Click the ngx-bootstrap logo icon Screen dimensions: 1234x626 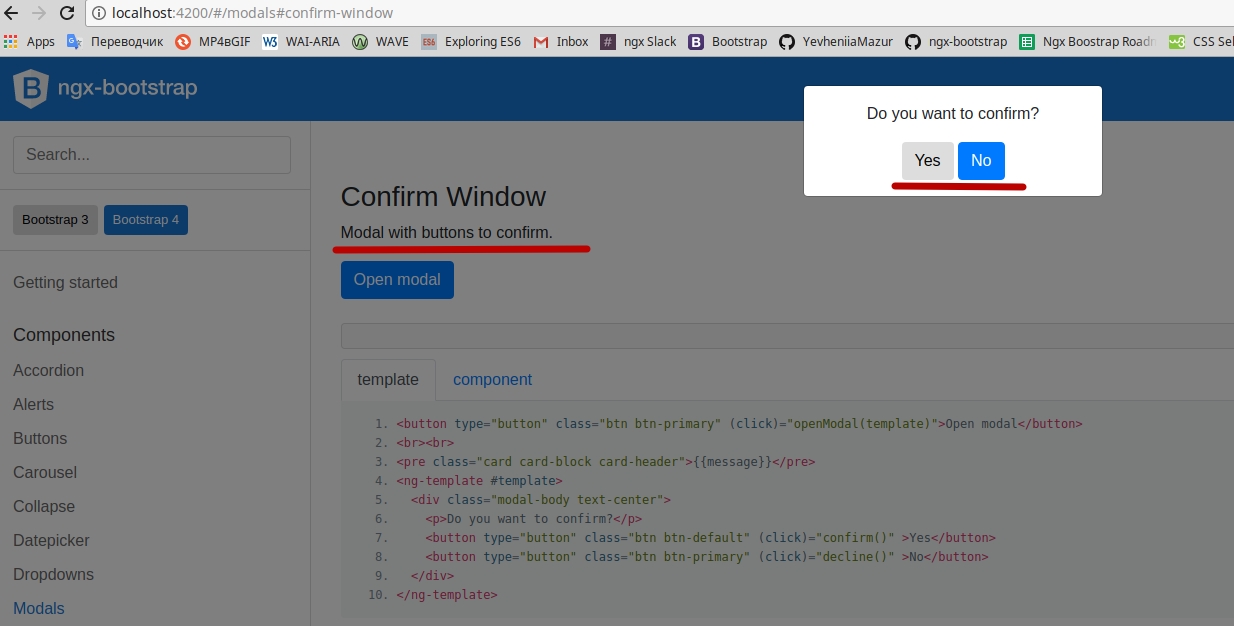tap(30, 88)
